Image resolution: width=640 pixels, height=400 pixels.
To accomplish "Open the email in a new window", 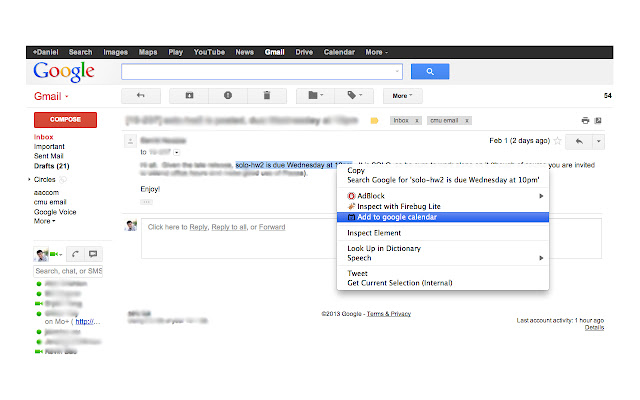I will [598, 120].
